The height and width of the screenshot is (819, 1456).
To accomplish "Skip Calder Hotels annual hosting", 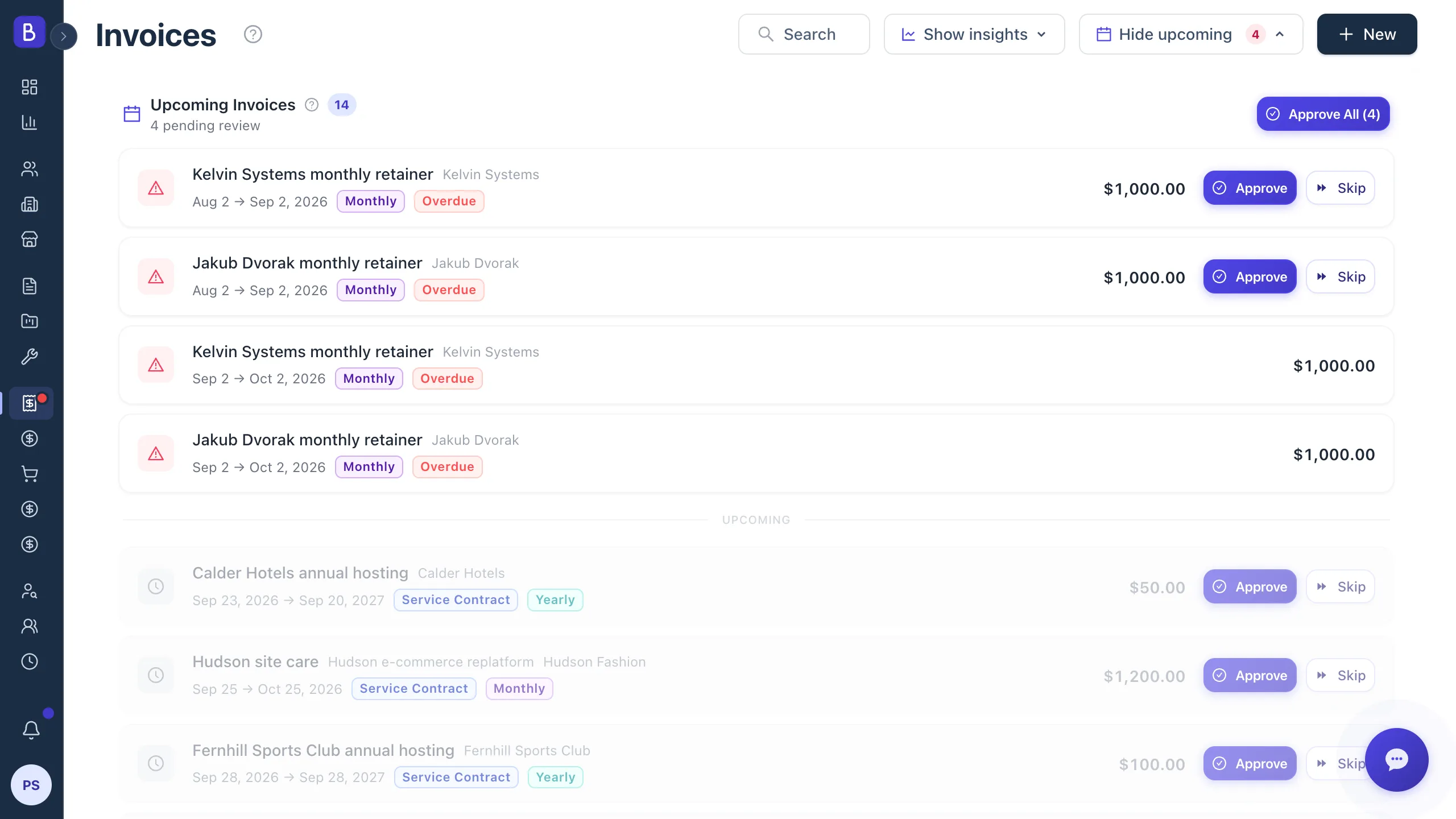I will [1341, 586].
